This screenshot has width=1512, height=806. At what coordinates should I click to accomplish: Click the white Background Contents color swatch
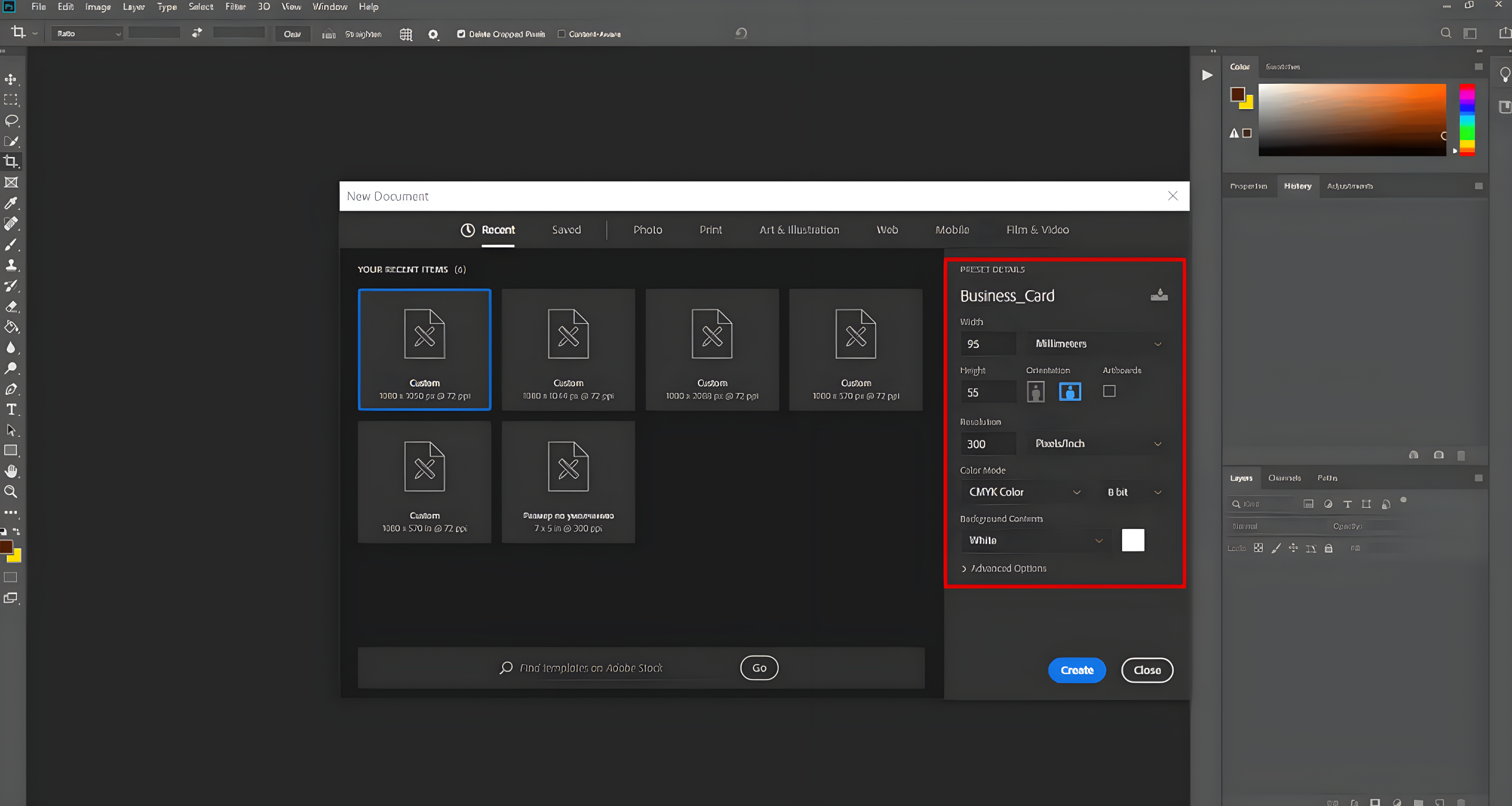(1133, 540)
